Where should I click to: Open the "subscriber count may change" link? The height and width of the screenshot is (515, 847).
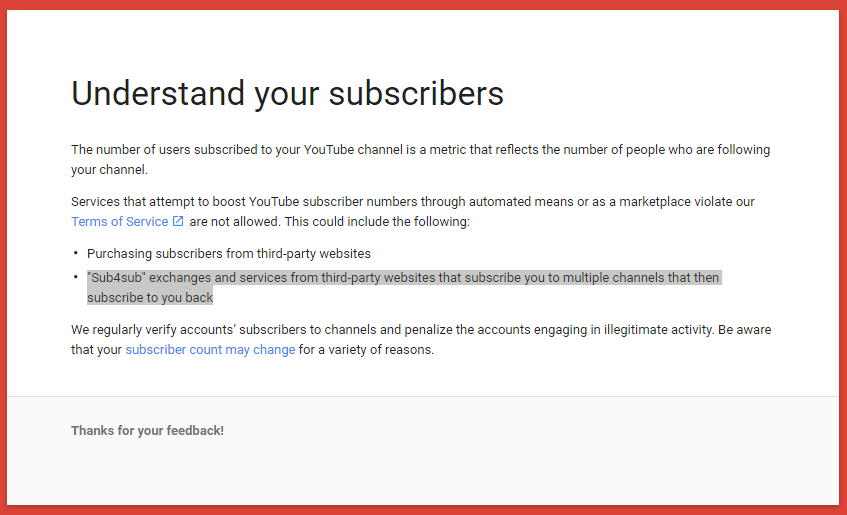tap(210, 350)
